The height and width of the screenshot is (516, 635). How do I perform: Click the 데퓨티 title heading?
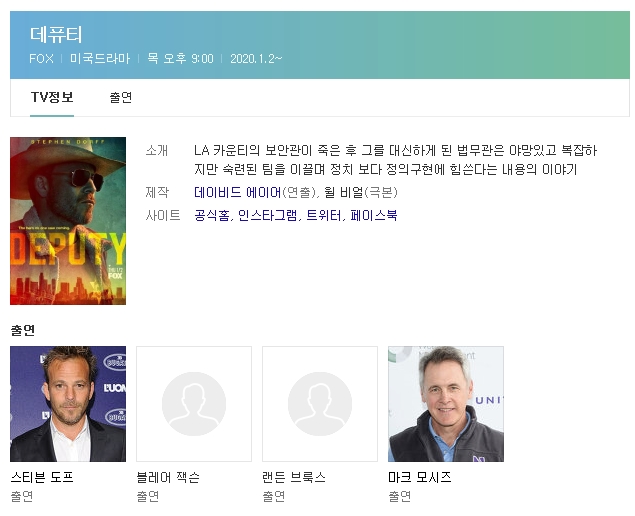[56, 34]
